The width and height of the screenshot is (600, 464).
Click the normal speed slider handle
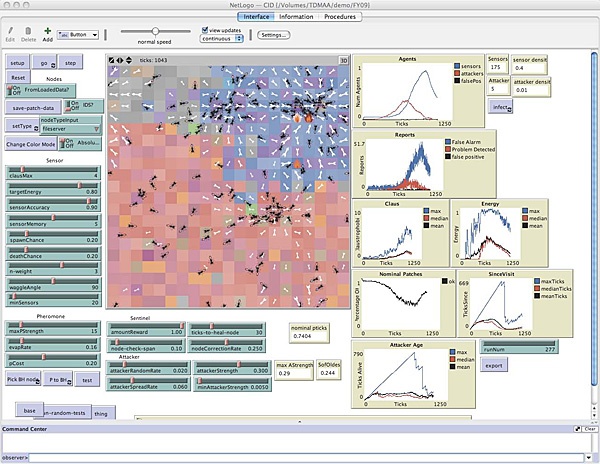pyautogui.click(x=155, y=32)
